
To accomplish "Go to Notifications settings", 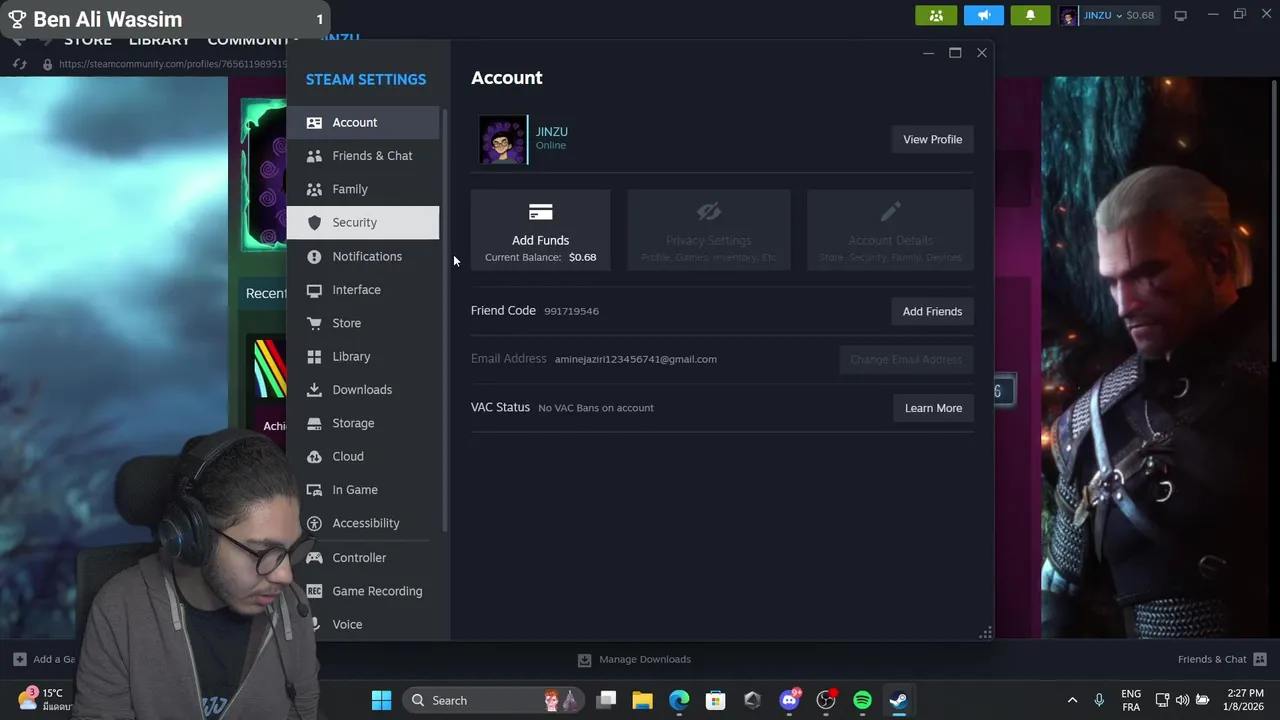I will [x=362, y=256].
